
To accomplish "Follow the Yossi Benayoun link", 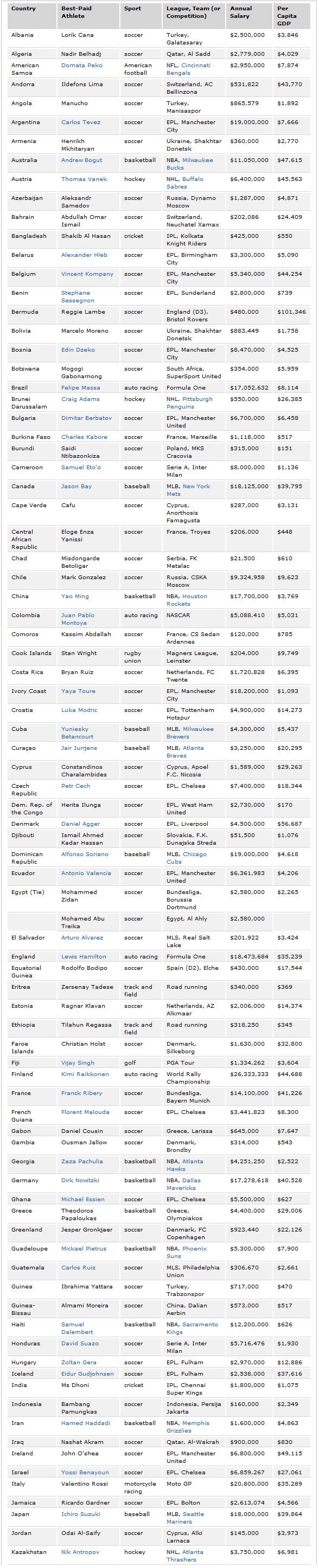I will click(85, 1472).
